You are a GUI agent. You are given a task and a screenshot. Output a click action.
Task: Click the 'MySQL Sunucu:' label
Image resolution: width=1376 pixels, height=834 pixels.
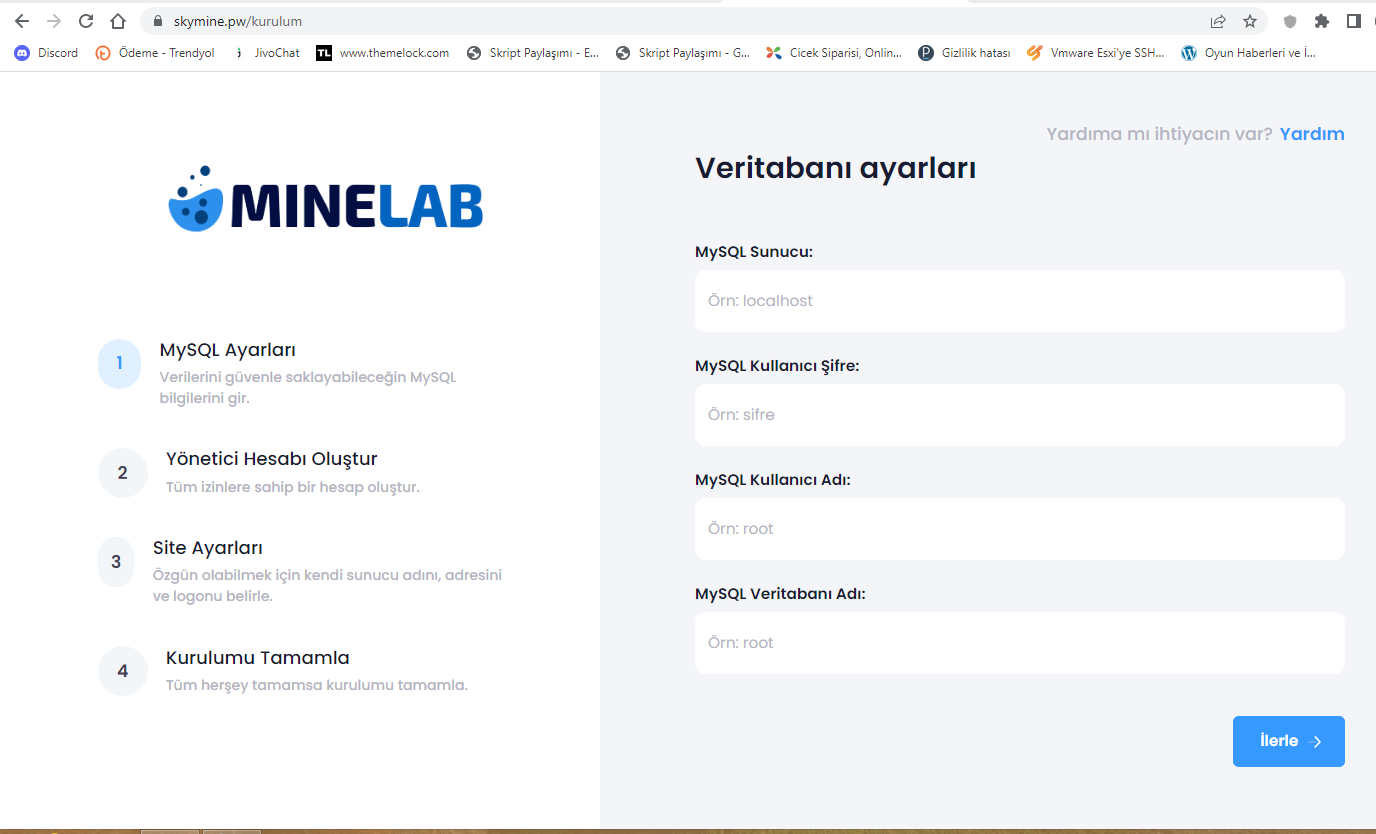754,252
